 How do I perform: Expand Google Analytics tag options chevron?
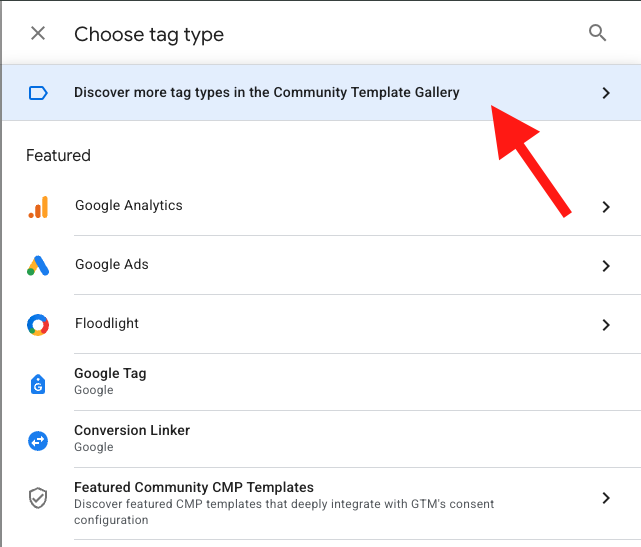click(x=605, y=207)
